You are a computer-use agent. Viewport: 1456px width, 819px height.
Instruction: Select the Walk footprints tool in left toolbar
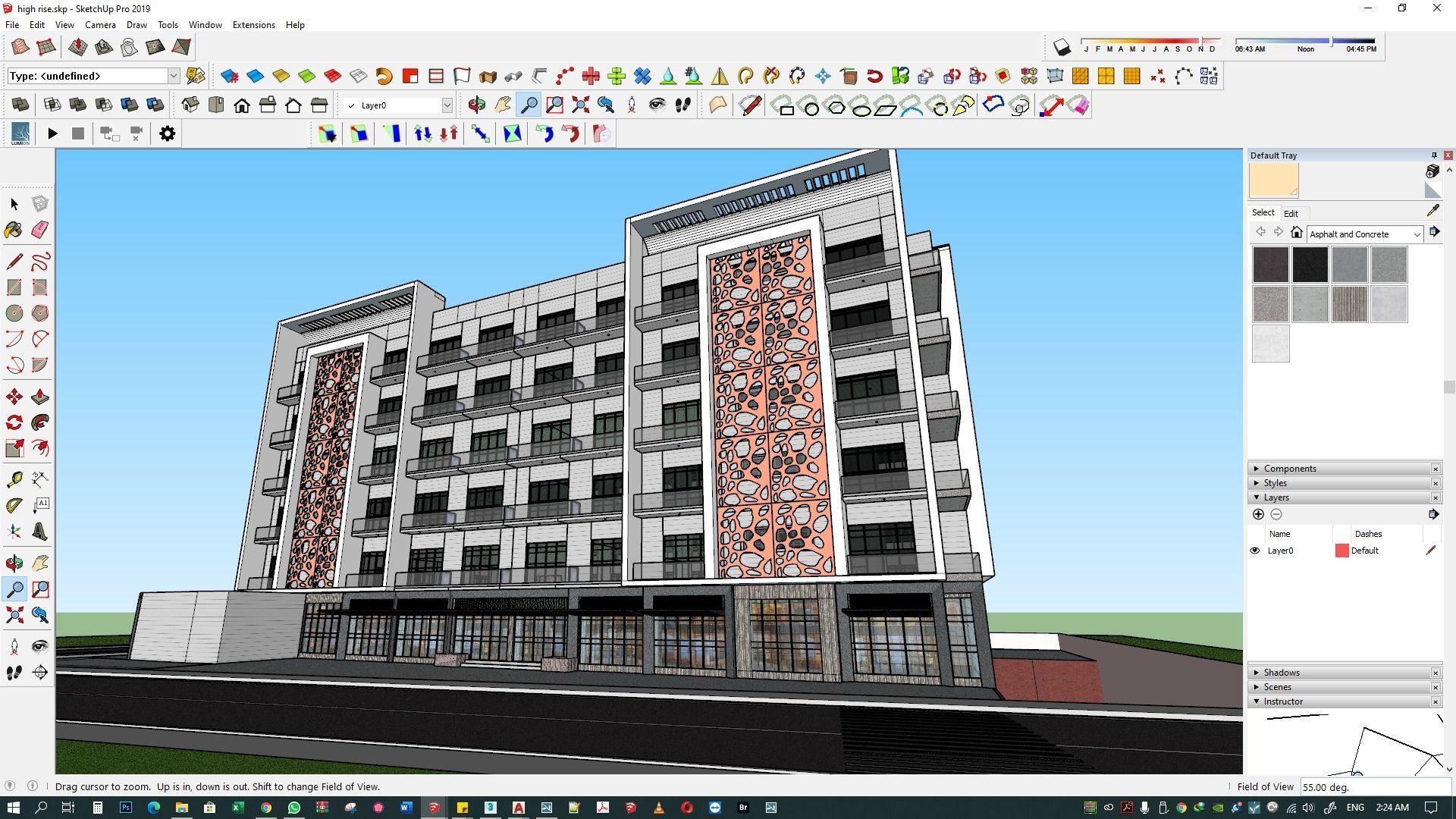pyautogui.click(x=14, y=673)
